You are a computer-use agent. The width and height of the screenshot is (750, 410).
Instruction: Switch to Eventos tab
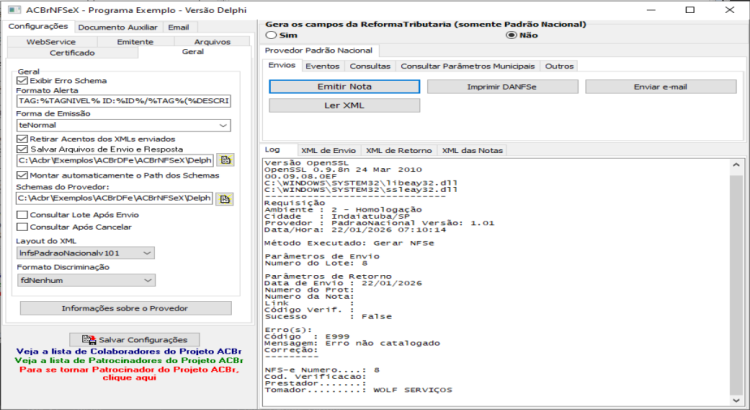pyautogui.click(x=322, y=66)
